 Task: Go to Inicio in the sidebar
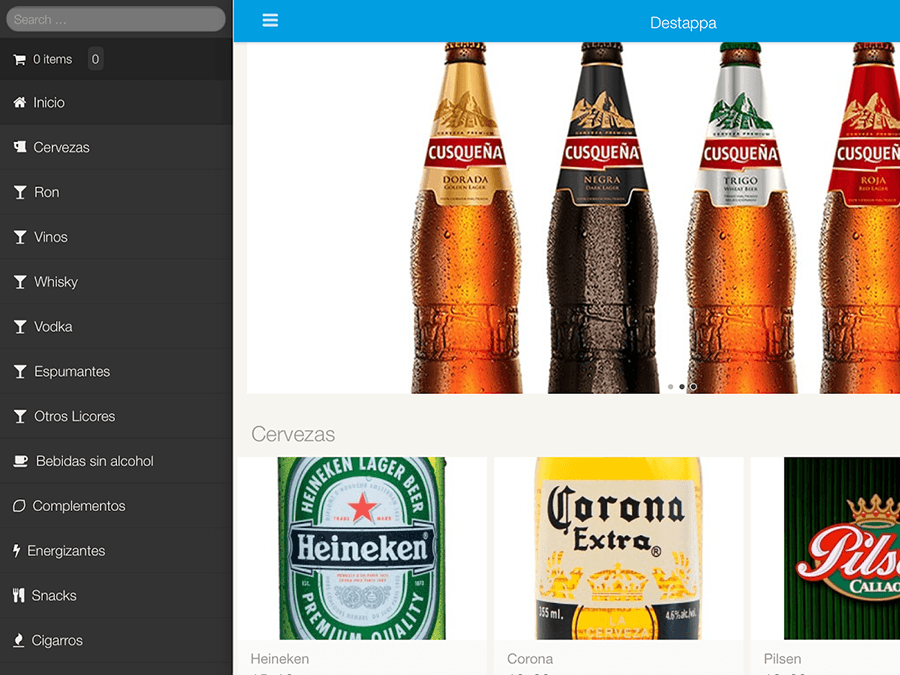click(117, 102)
